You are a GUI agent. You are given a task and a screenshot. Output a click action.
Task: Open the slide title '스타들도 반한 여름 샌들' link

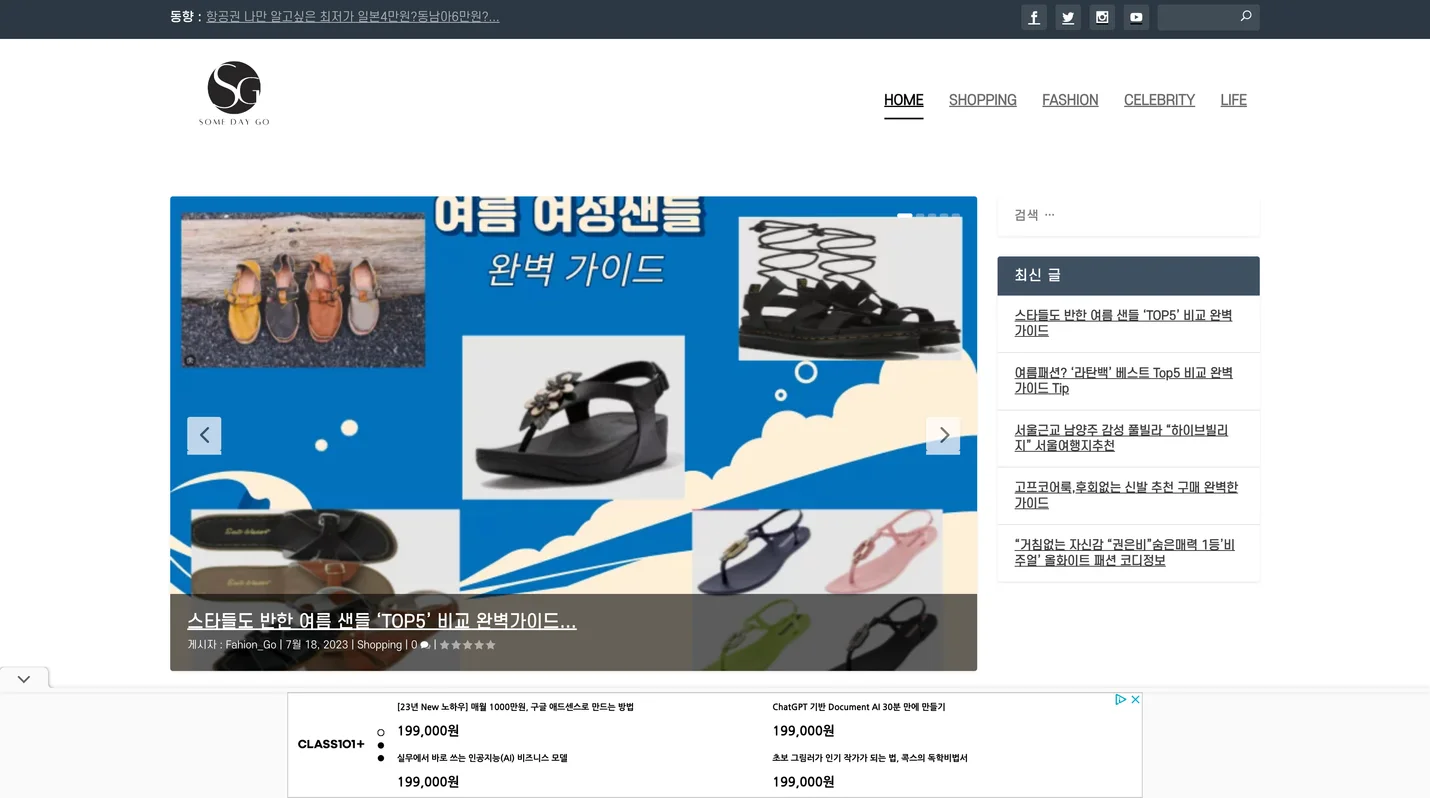[x=382, y=621]
